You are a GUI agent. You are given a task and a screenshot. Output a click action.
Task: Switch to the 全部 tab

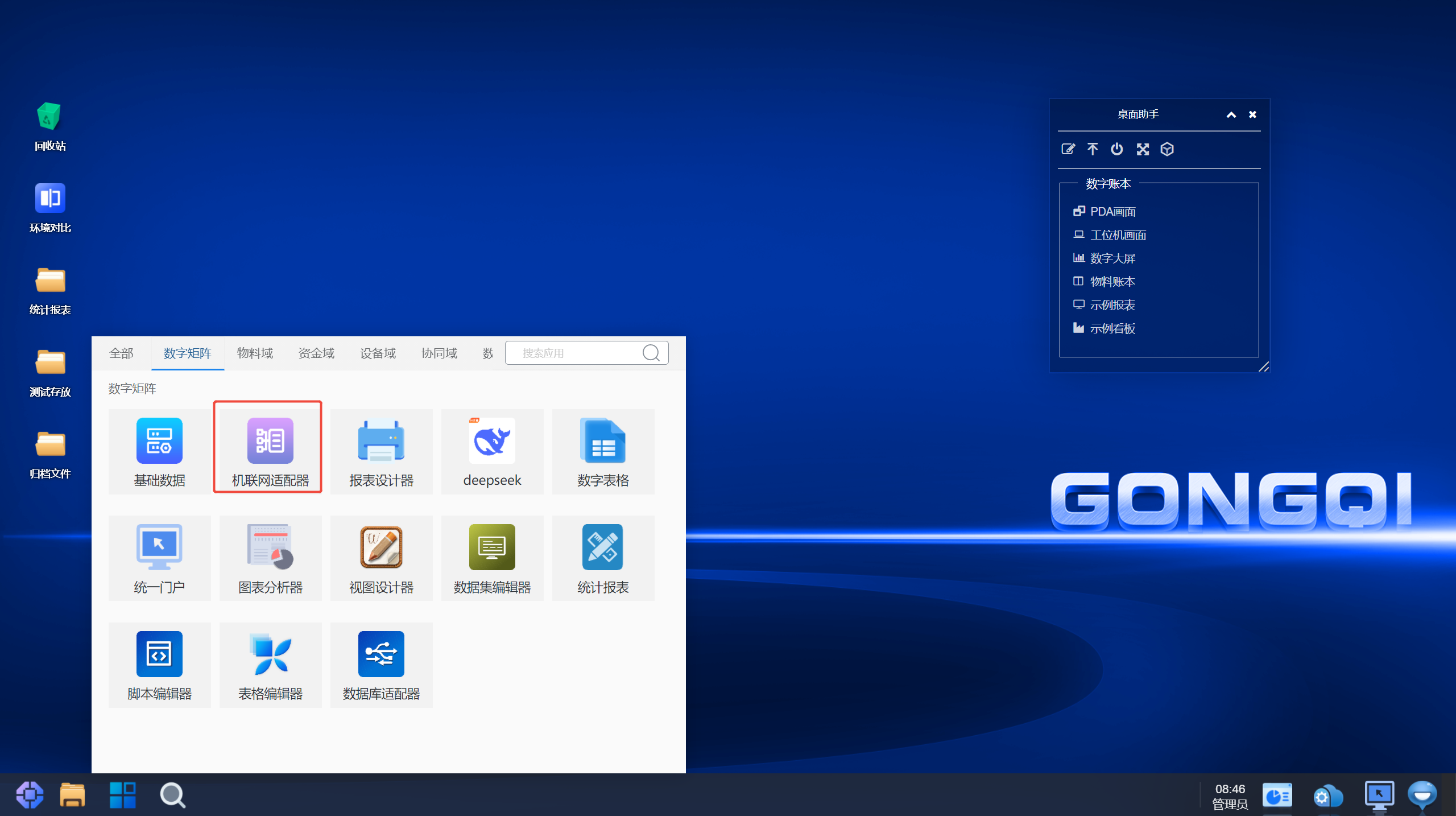tap(121, 353)
